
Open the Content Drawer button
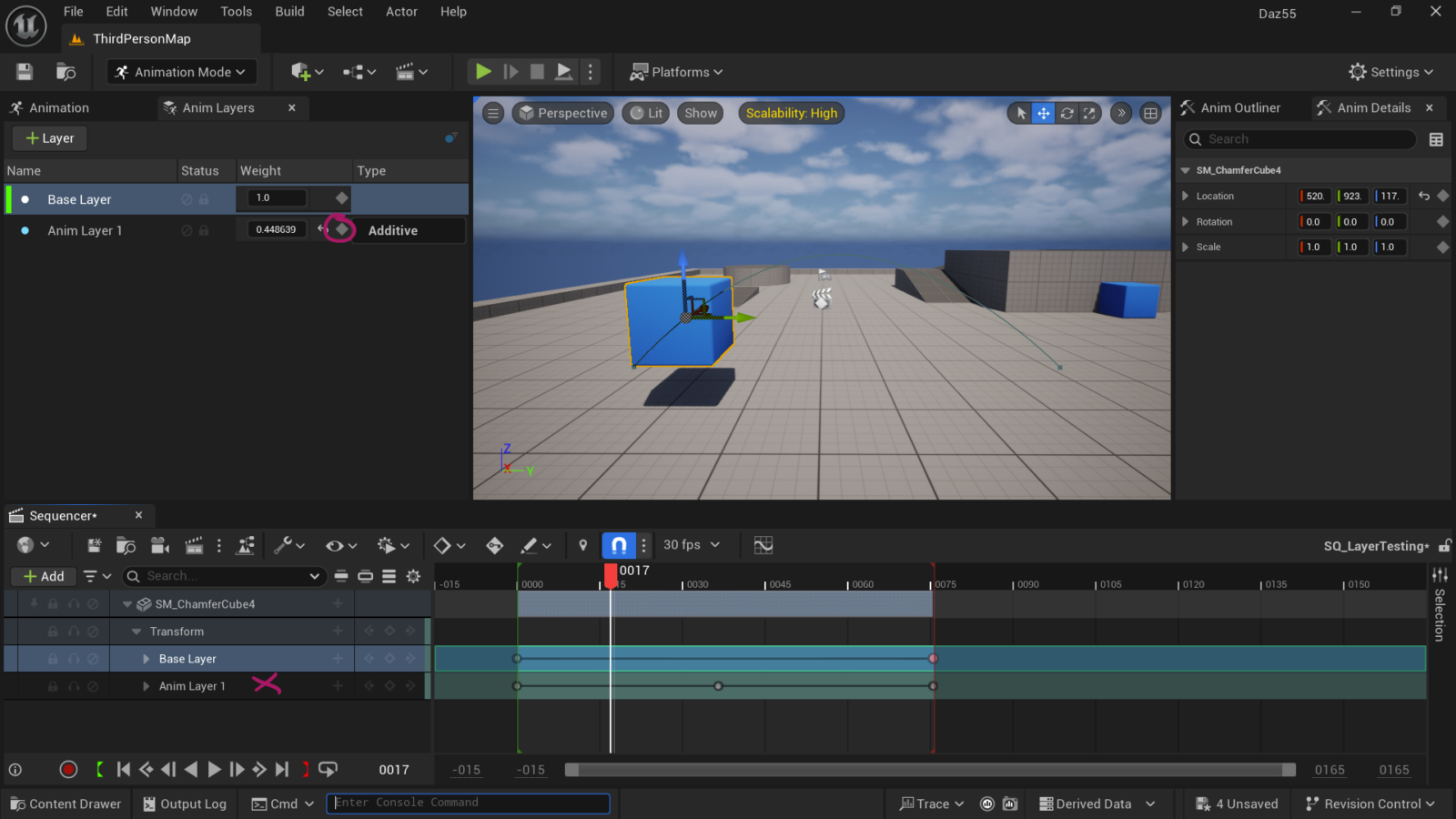pyautogui.click(x=65, y=804)
